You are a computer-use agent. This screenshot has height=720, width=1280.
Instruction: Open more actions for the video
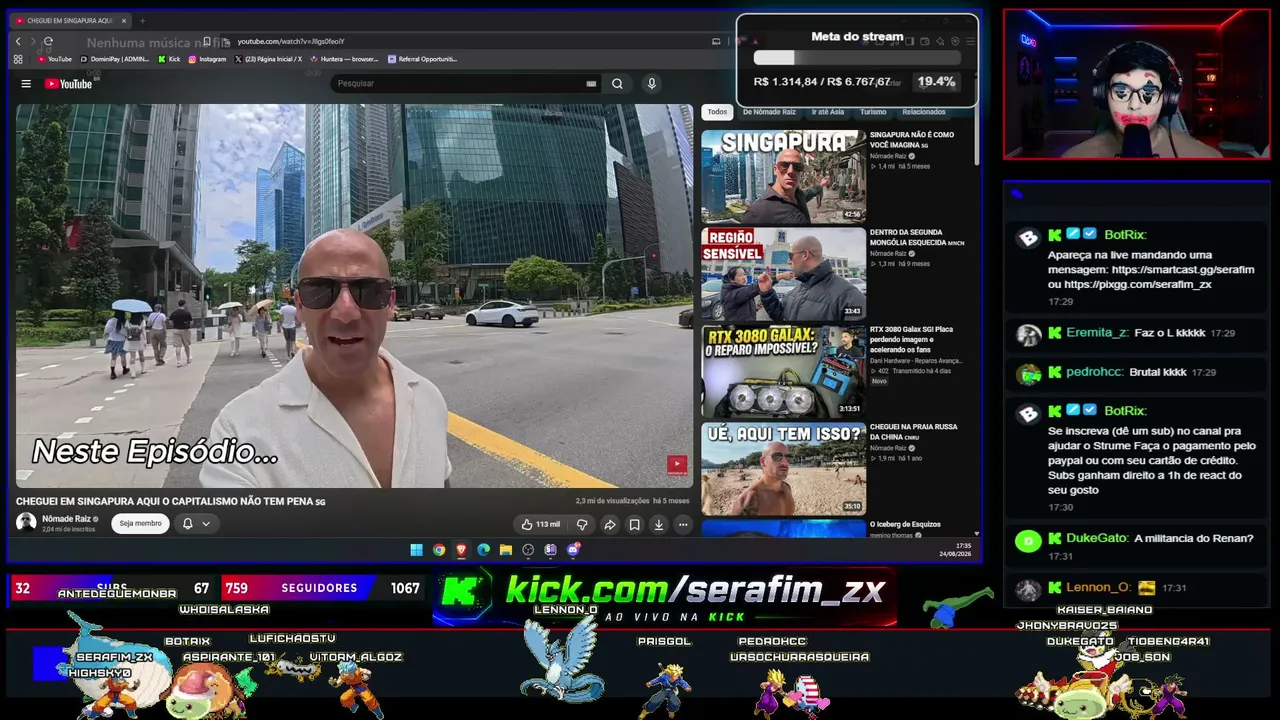tap(683, 524)
